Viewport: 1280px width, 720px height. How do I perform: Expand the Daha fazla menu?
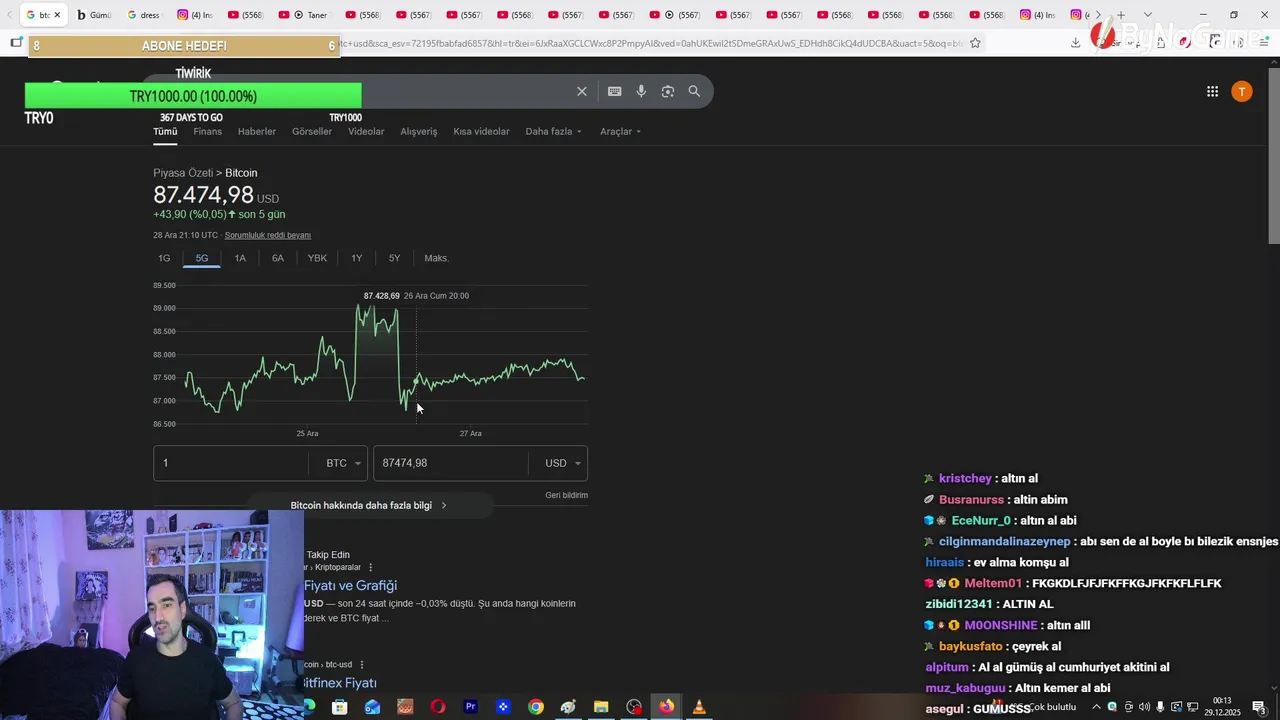(x=553, y=131)
